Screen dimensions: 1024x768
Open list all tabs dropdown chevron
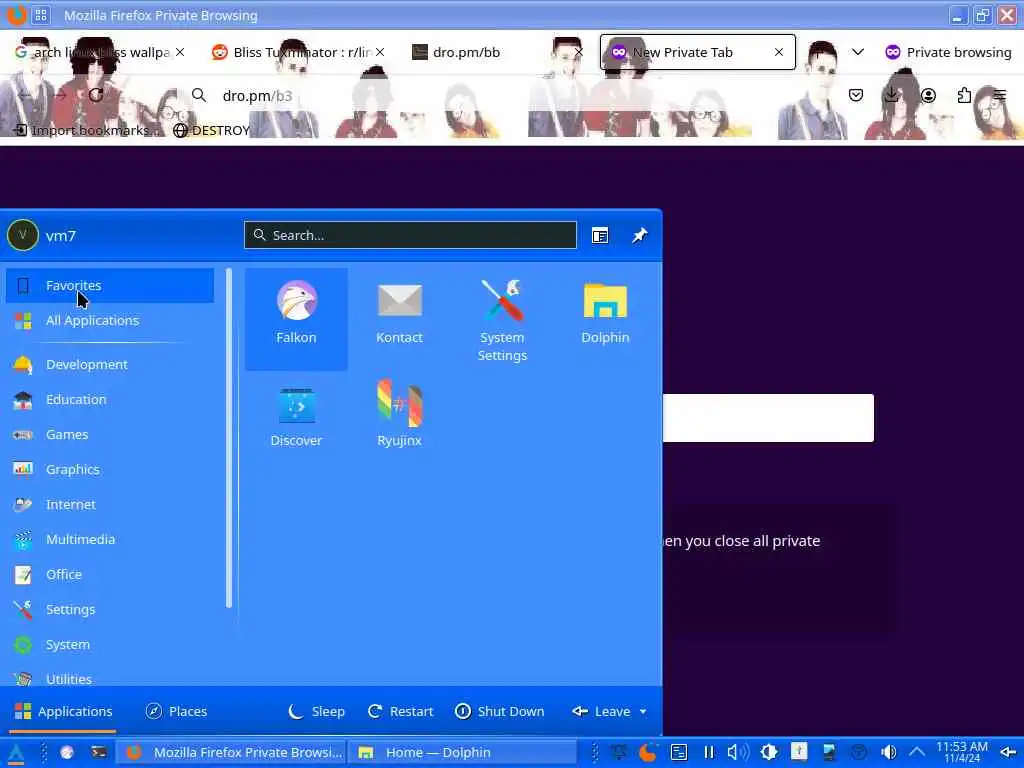(x=858, y=52)
